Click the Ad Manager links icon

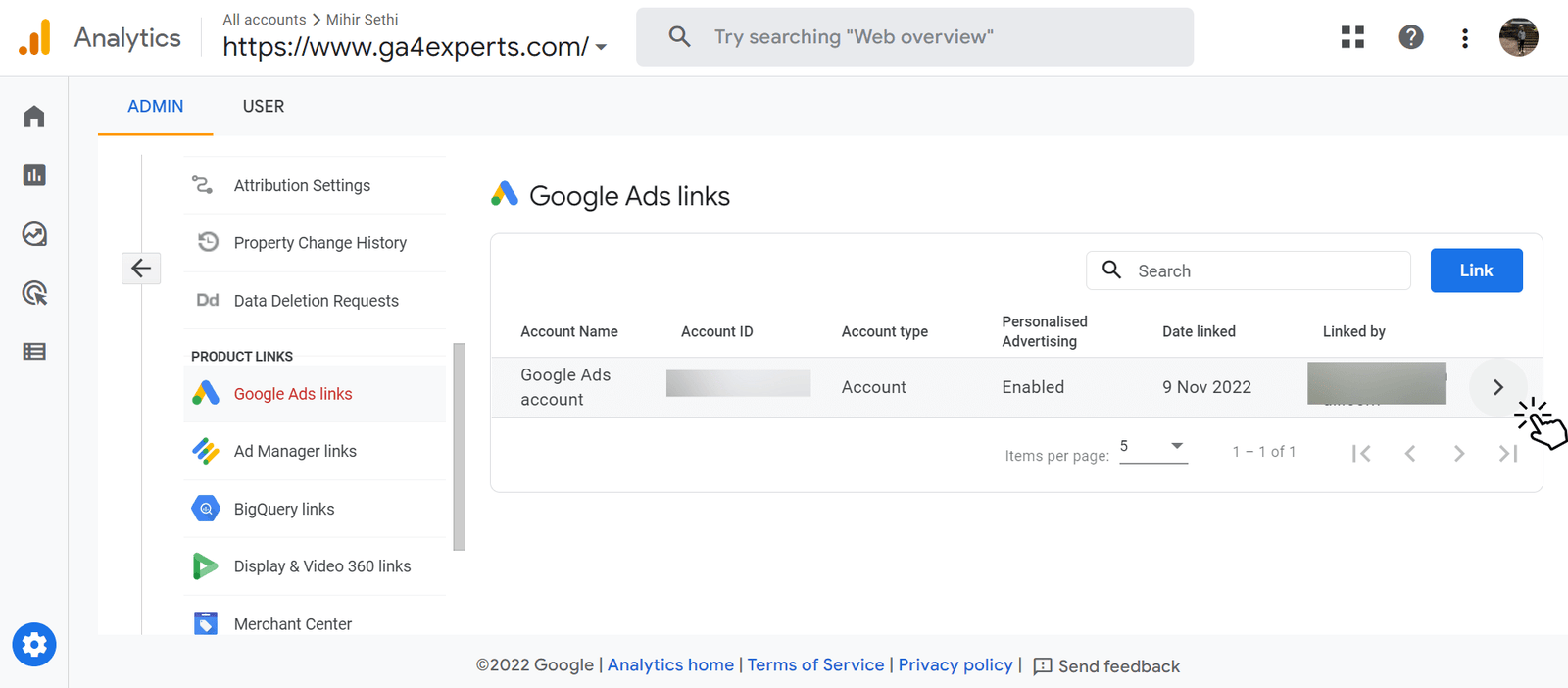coord(206,451)
